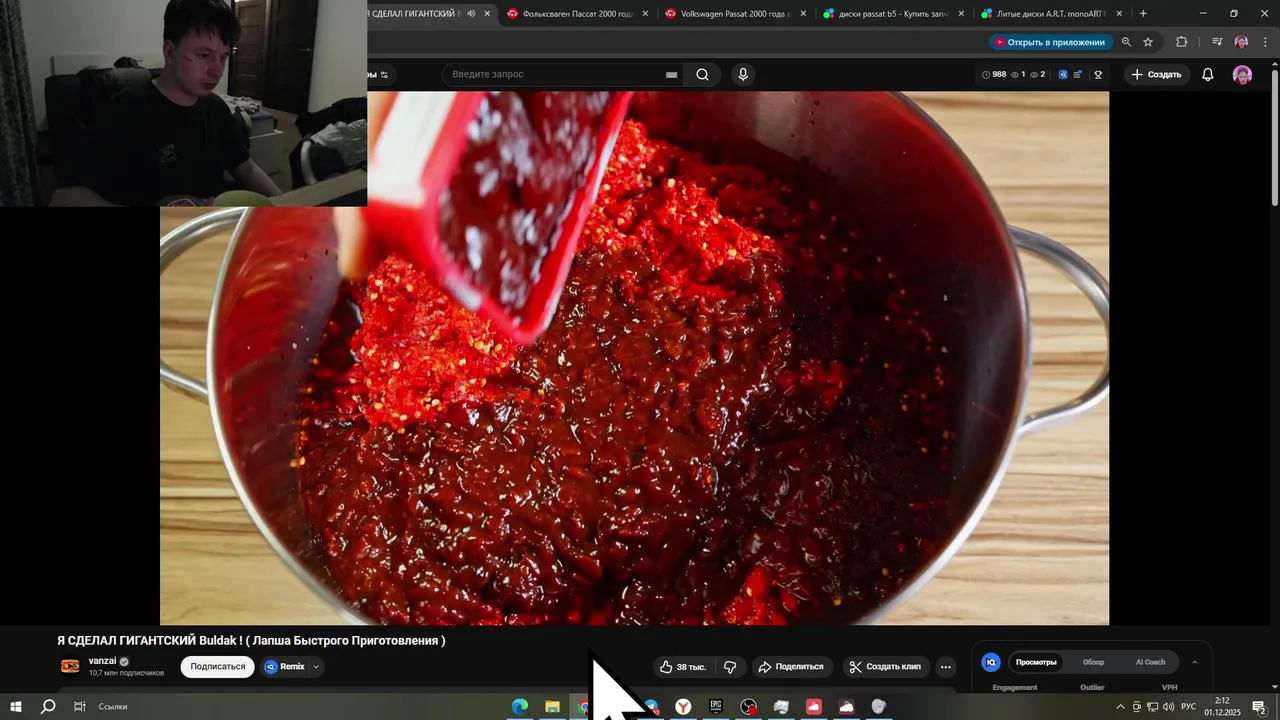This screenshot has height=720, width=1280.
Task: Like the video (38 тыс.)
Action: [682, 667]
